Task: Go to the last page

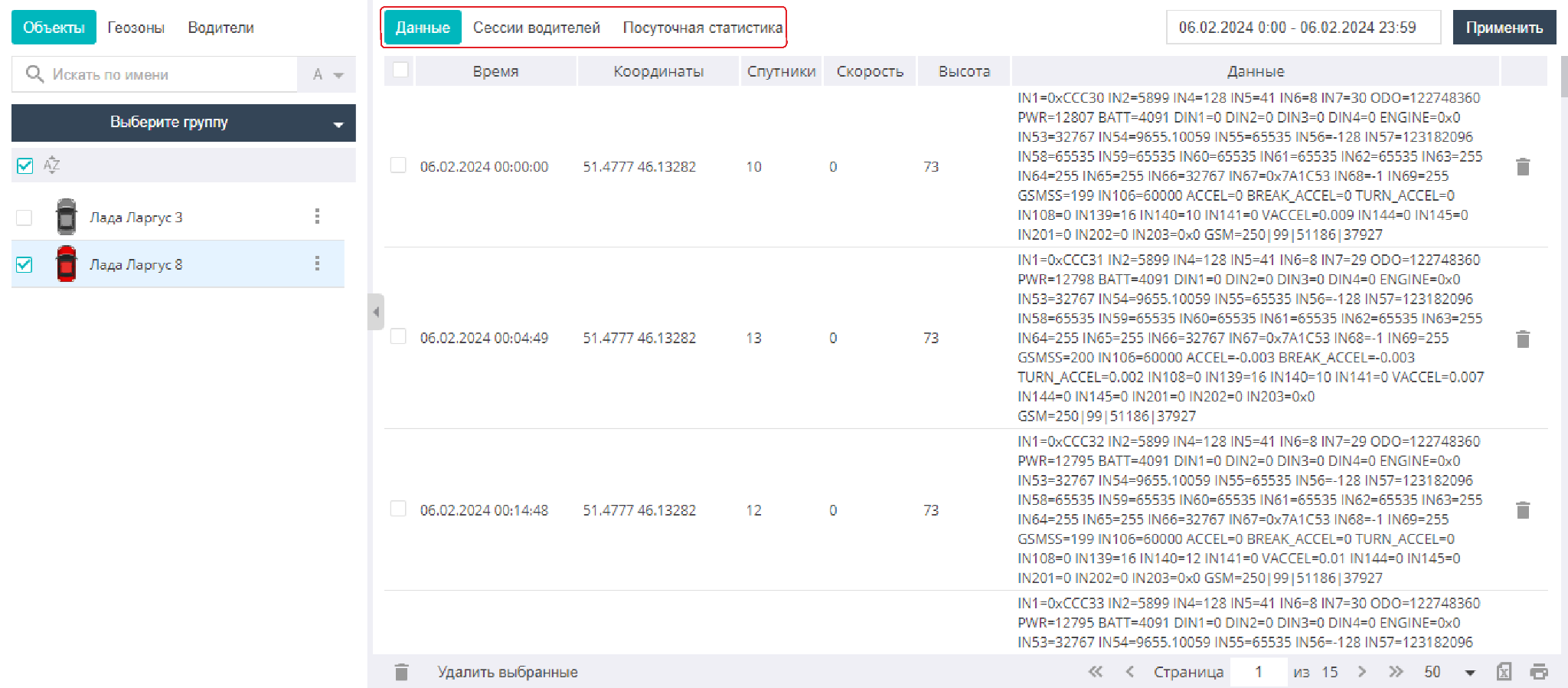Action: [x=1396, y=672]
